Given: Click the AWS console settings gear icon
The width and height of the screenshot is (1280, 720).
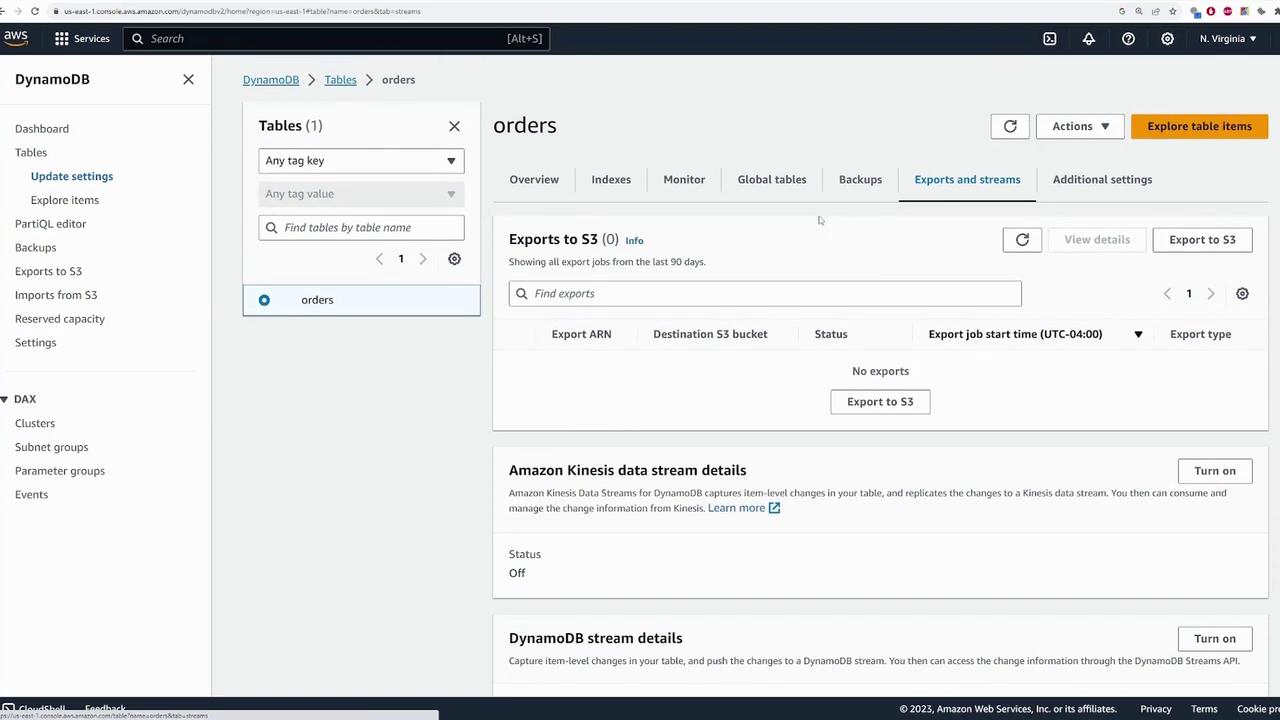Looking at the screenshot, I should point(1167,39).
